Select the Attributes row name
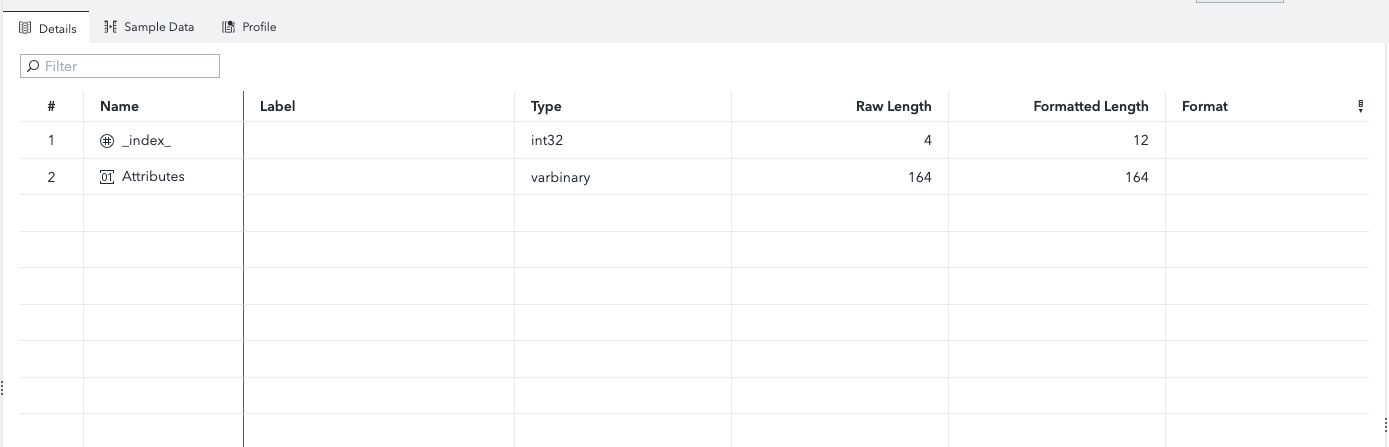This screenshot has width=1389, height=447. (x=153, y=177)
